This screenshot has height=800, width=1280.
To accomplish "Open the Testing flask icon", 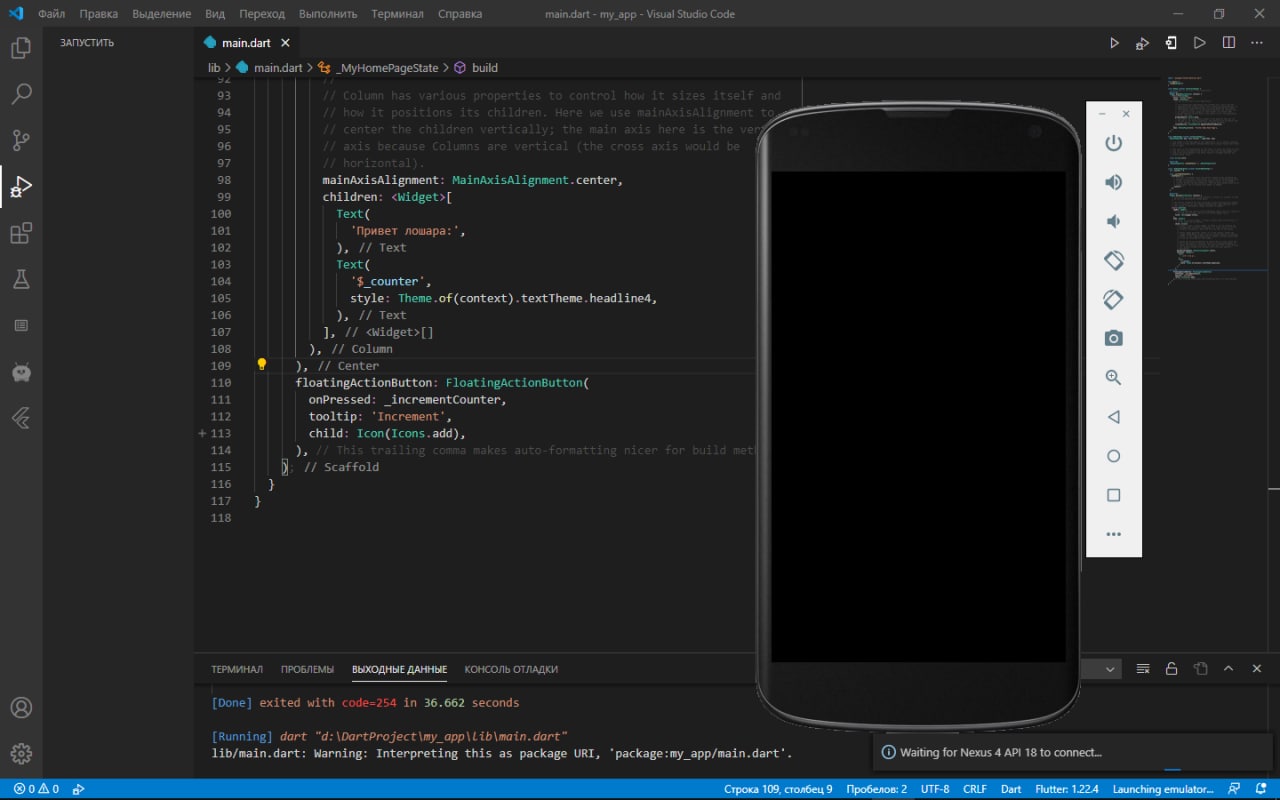I will point(21,279).
